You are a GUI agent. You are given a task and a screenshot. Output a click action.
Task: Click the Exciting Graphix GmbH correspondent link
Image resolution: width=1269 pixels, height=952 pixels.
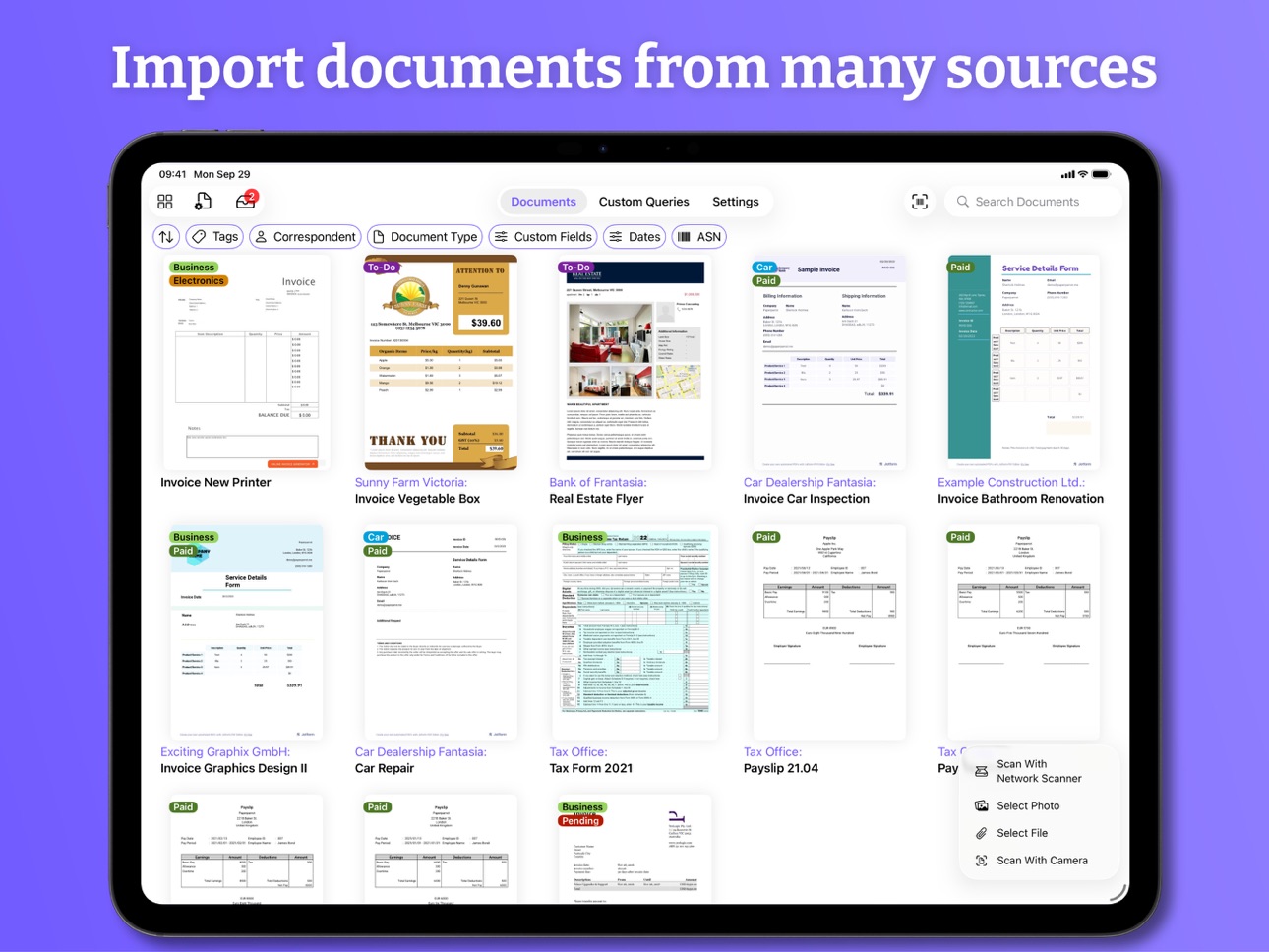(225, 752)
